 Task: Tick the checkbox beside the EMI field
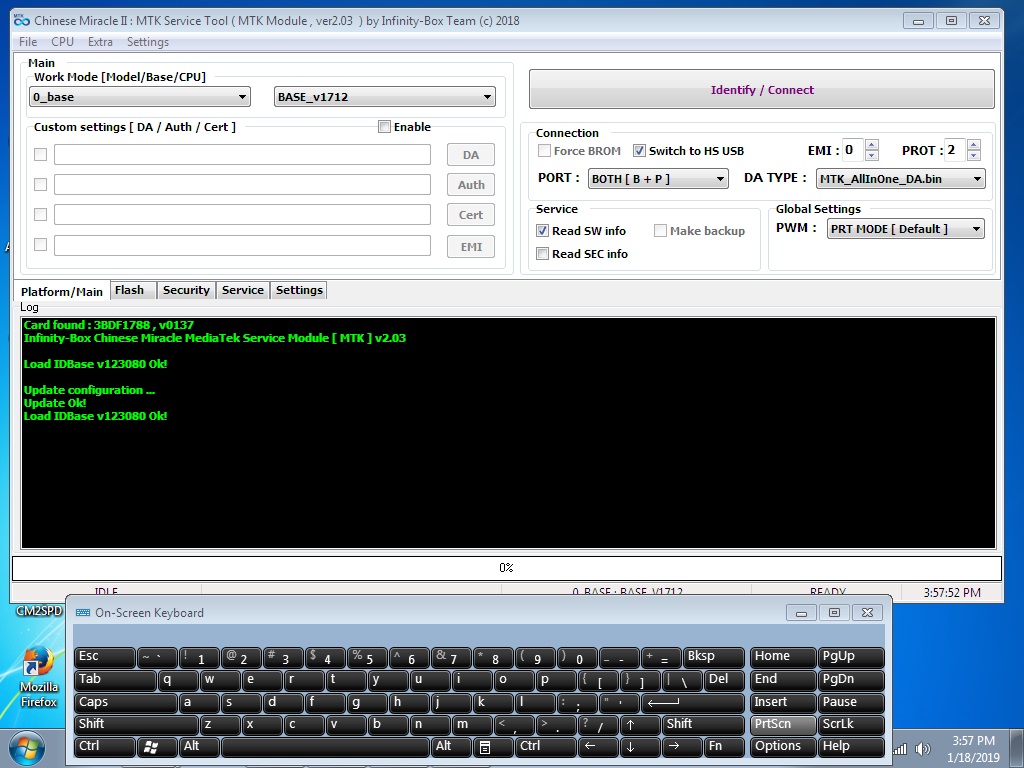click(x=40, y=245)
